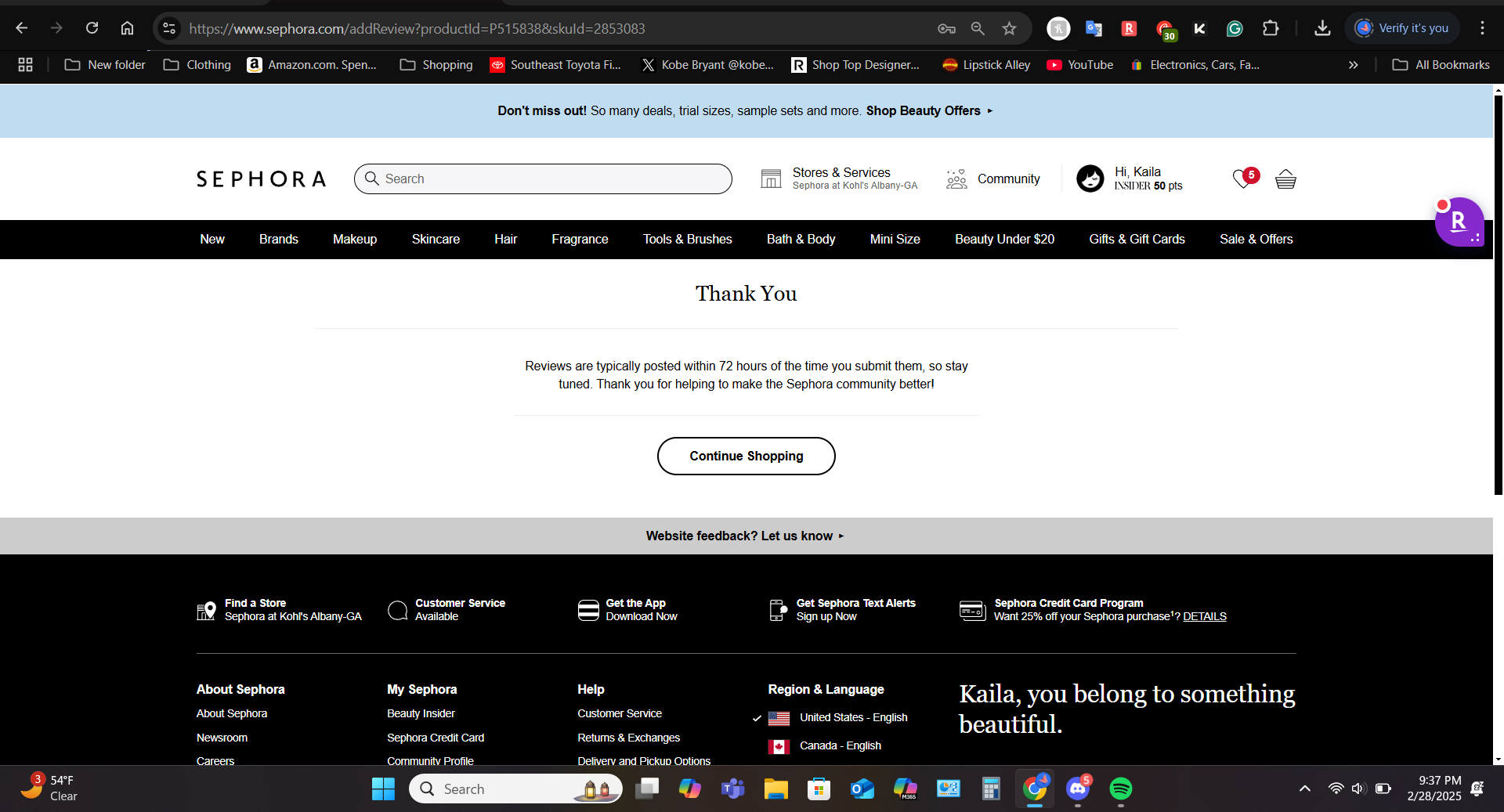Select United States - English region
The height and width of the screenshot is (812, 1504).
tap(853, 718)
